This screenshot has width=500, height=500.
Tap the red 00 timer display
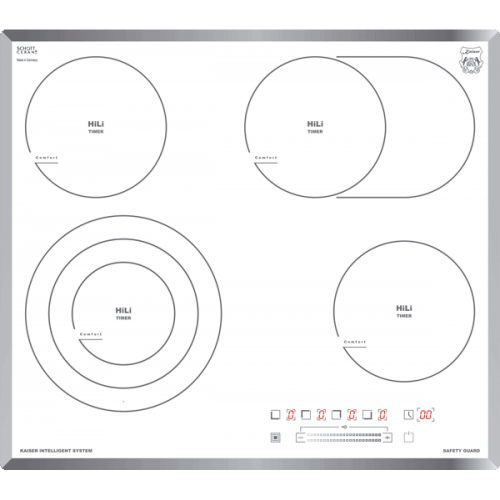coord(426,415)
